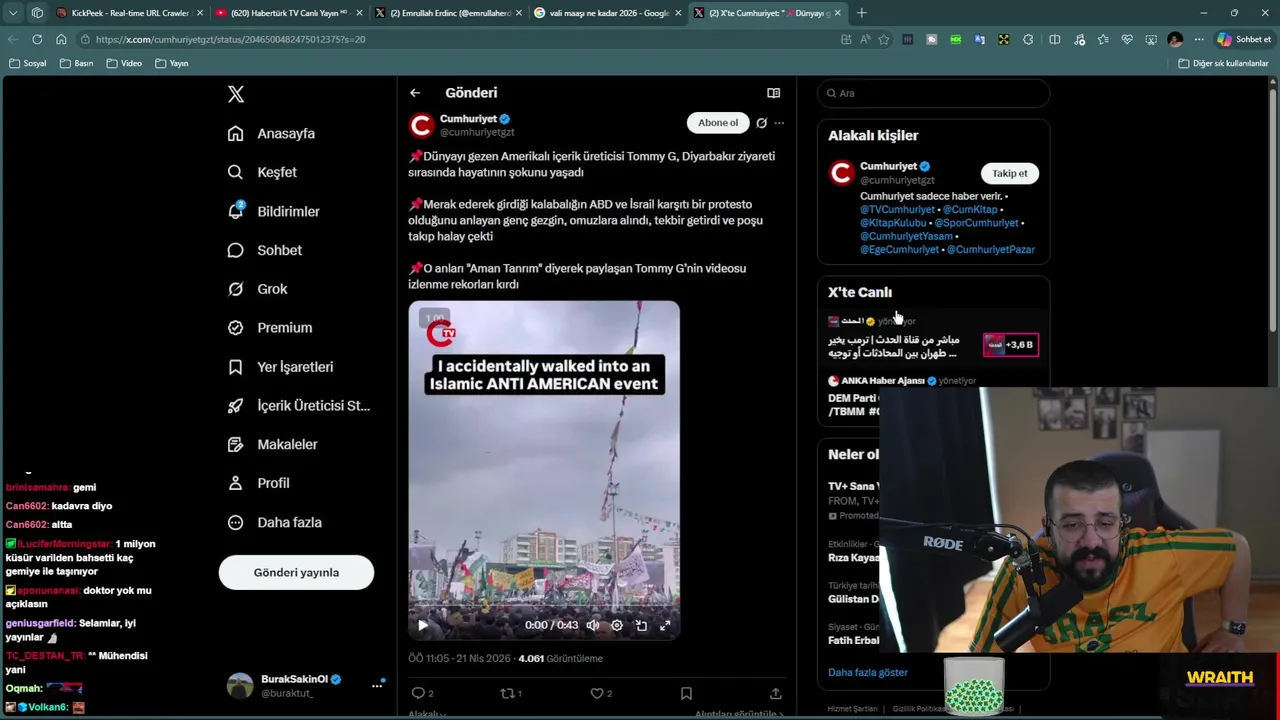Viewport: 1280px width, 720px height.
Task: Open favorites list icon
Action: click(x=1103, y=39)
